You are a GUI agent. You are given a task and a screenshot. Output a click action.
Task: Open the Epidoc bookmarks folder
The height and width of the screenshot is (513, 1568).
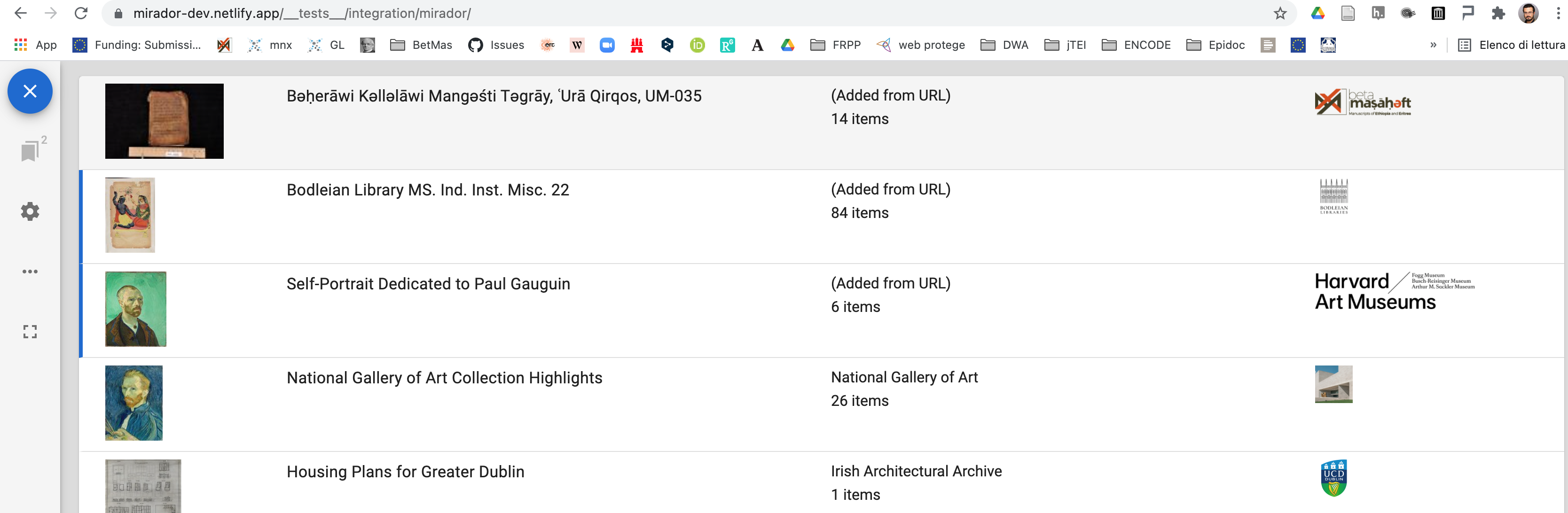point(1216,45)
